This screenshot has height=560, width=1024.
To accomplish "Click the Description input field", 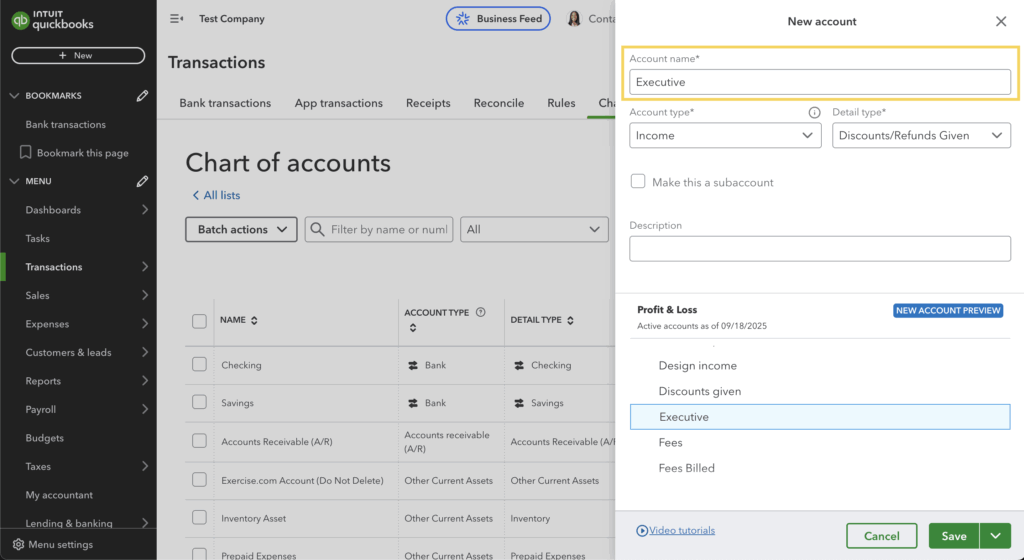I will 820,249.
